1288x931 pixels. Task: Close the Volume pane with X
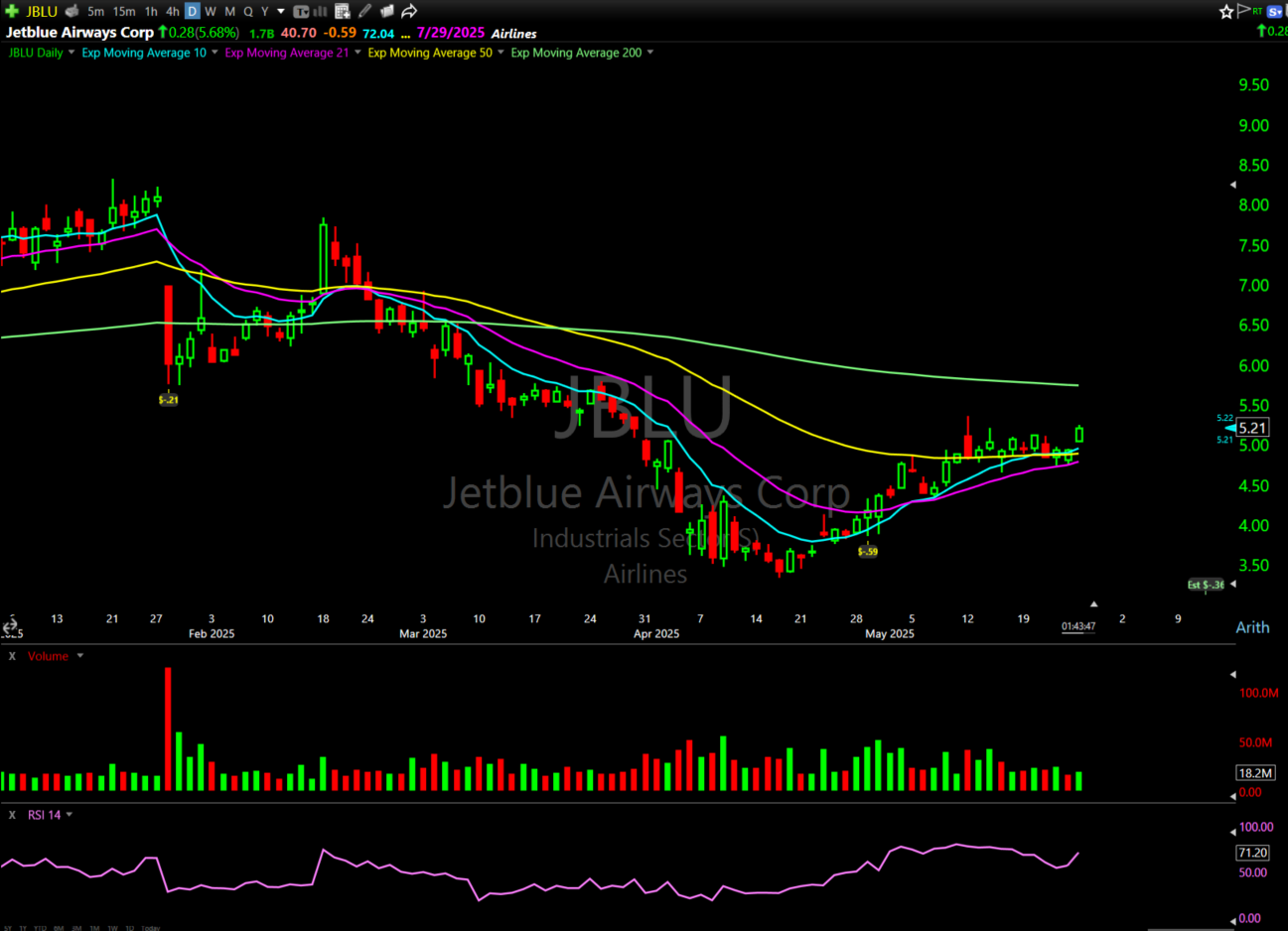(x=12, y=656)
